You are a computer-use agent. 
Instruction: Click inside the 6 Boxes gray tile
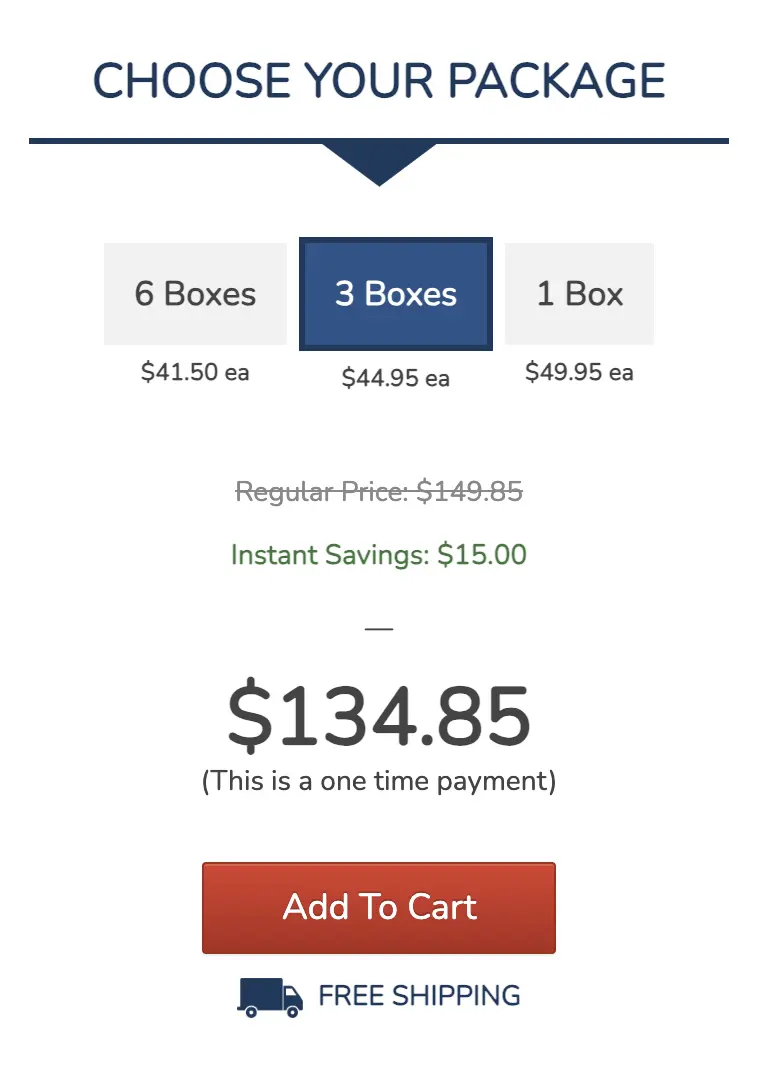tap(195, 294)
